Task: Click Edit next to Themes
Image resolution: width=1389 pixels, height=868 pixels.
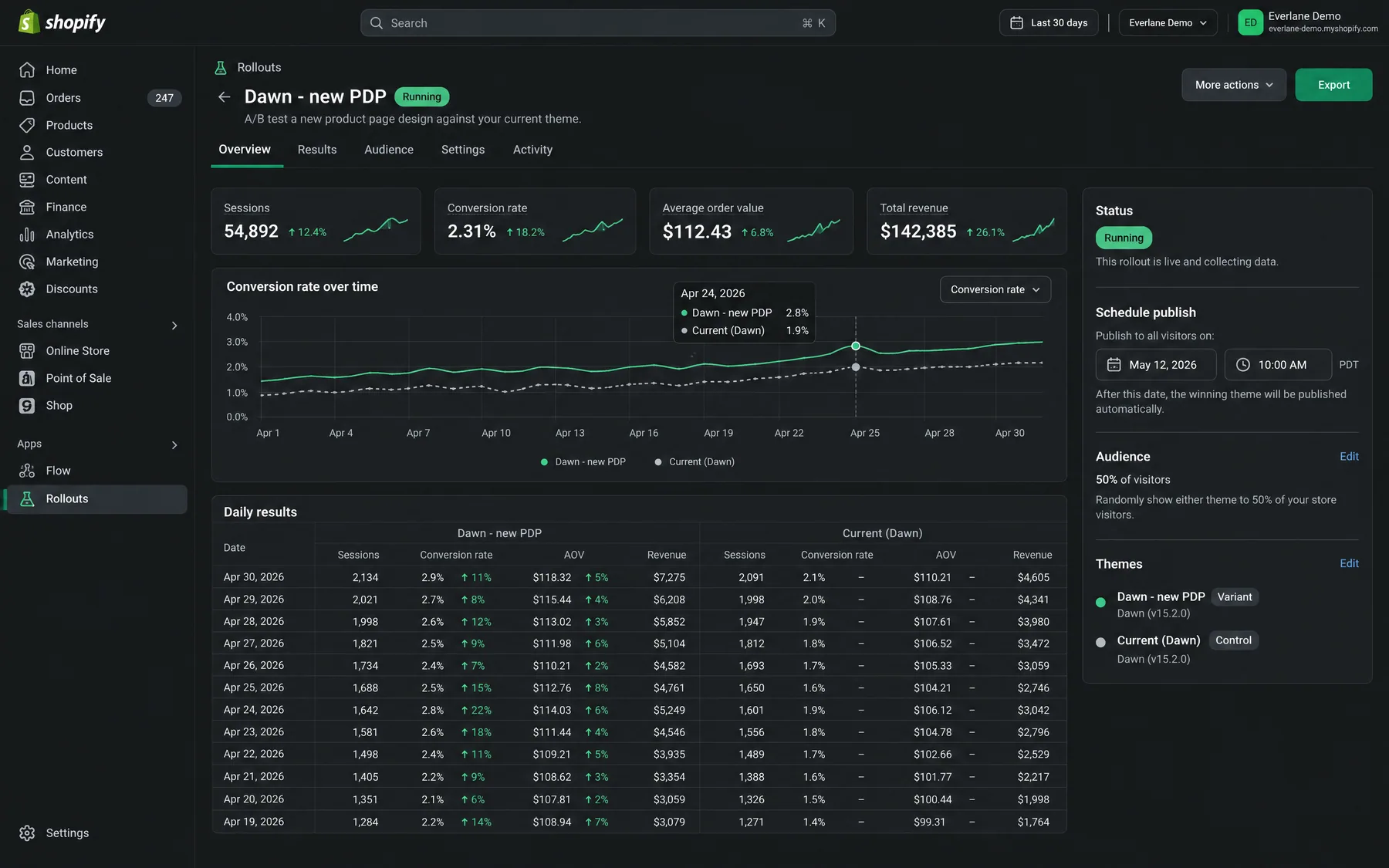Action: [1349, 564]
